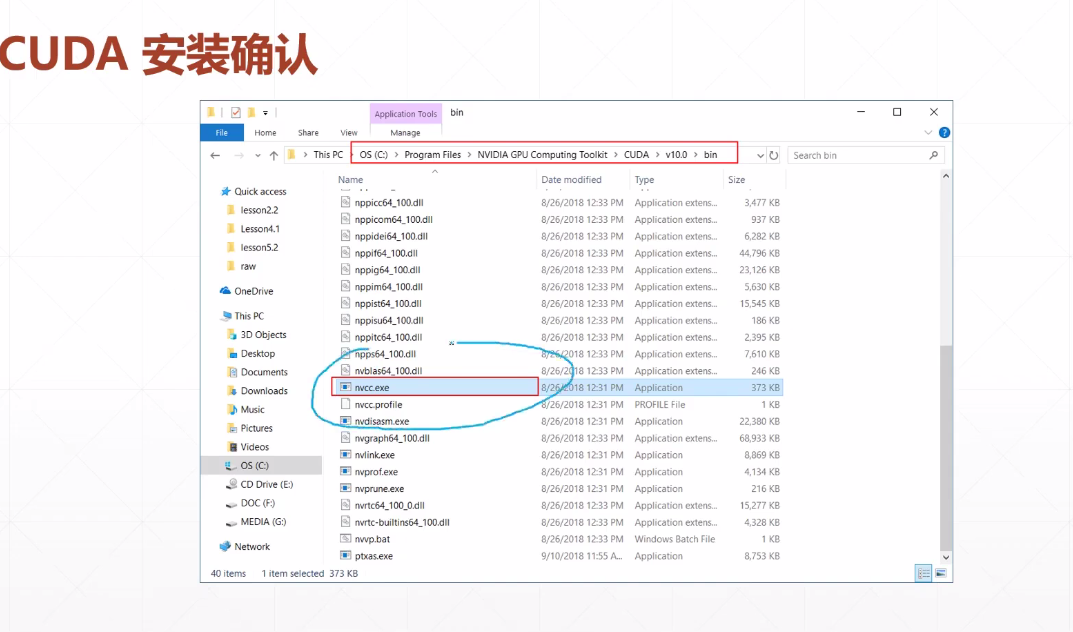The height and width of the screenshot is (632, 1073).
Task: Select nvlink.exe application icon
Action: coord(346,455)
